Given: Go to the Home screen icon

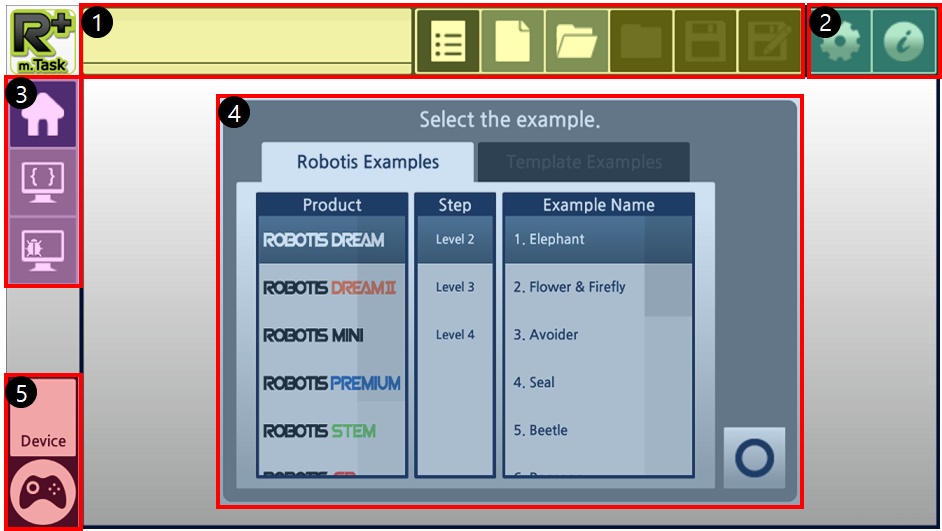Looking at the screenshot, I should (43, 114).
